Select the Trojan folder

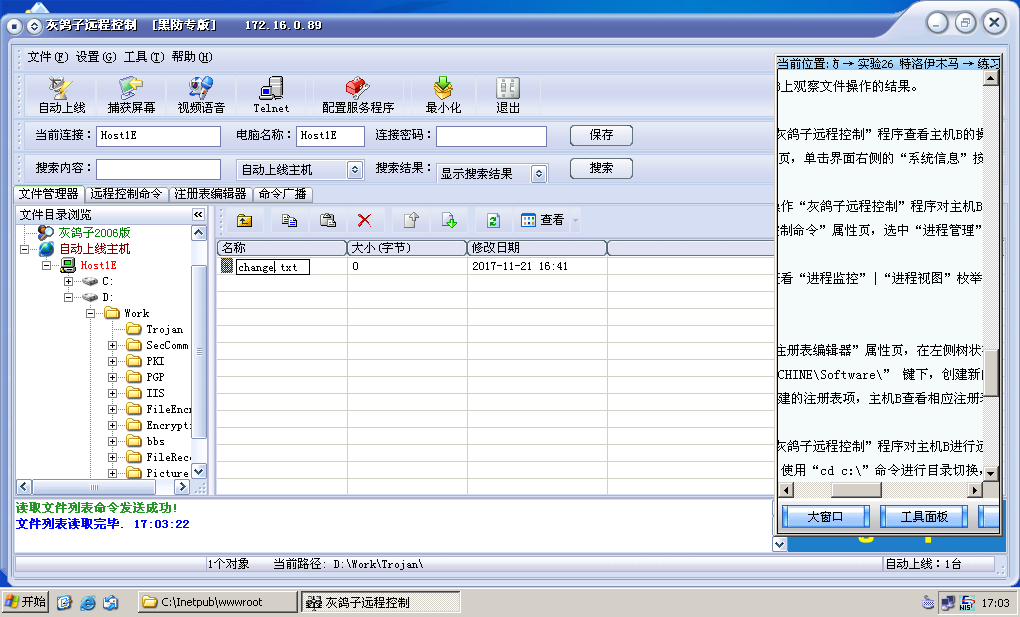point(165,329)
